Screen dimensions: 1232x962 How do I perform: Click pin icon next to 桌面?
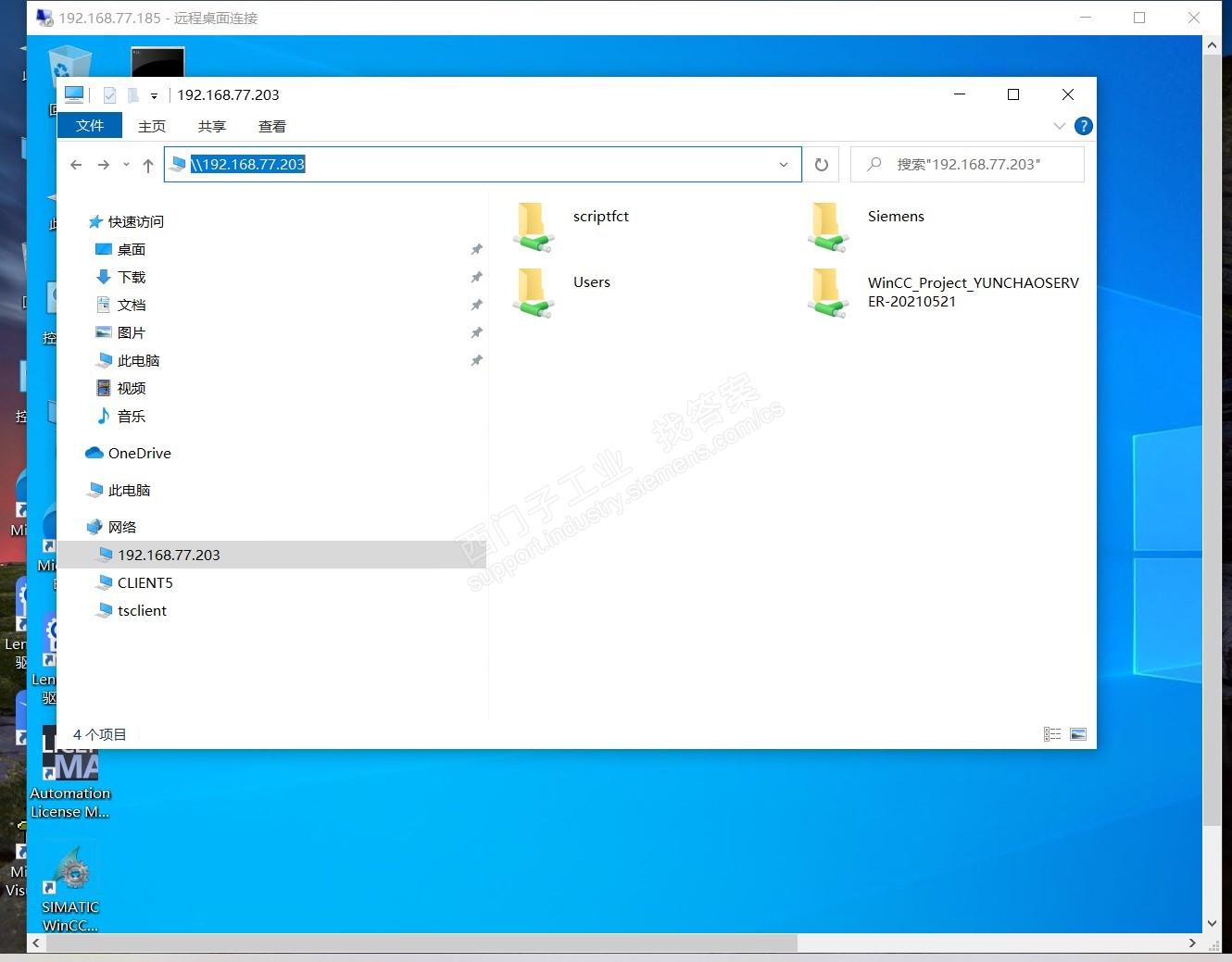(476, 249)
